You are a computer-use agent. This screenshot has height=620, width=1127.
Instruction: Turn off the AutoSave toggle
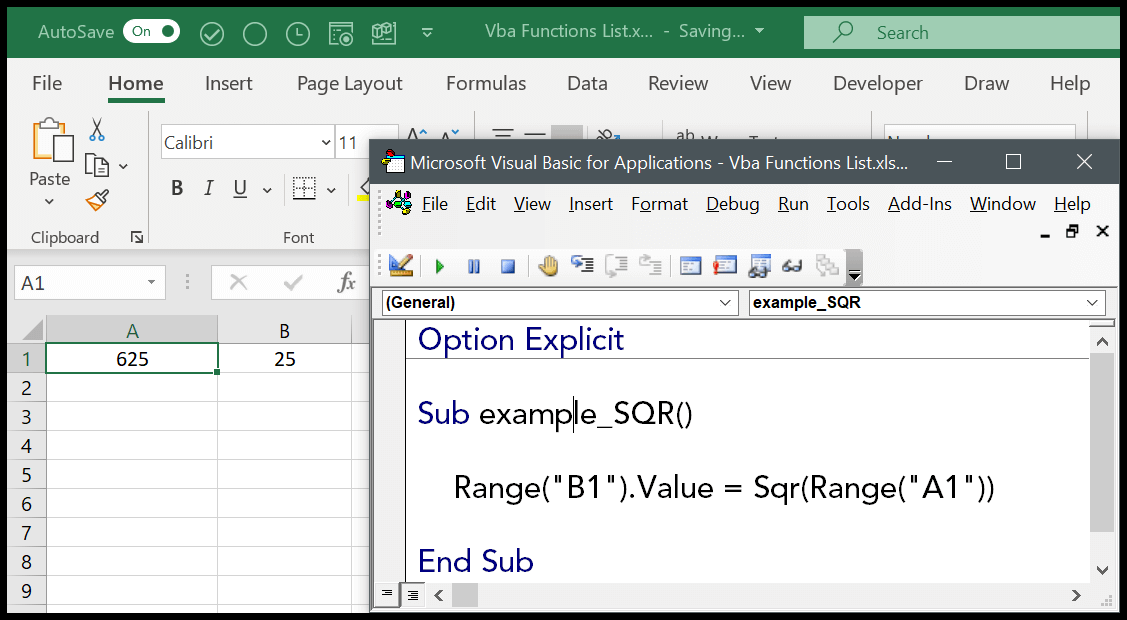[151, 32]
